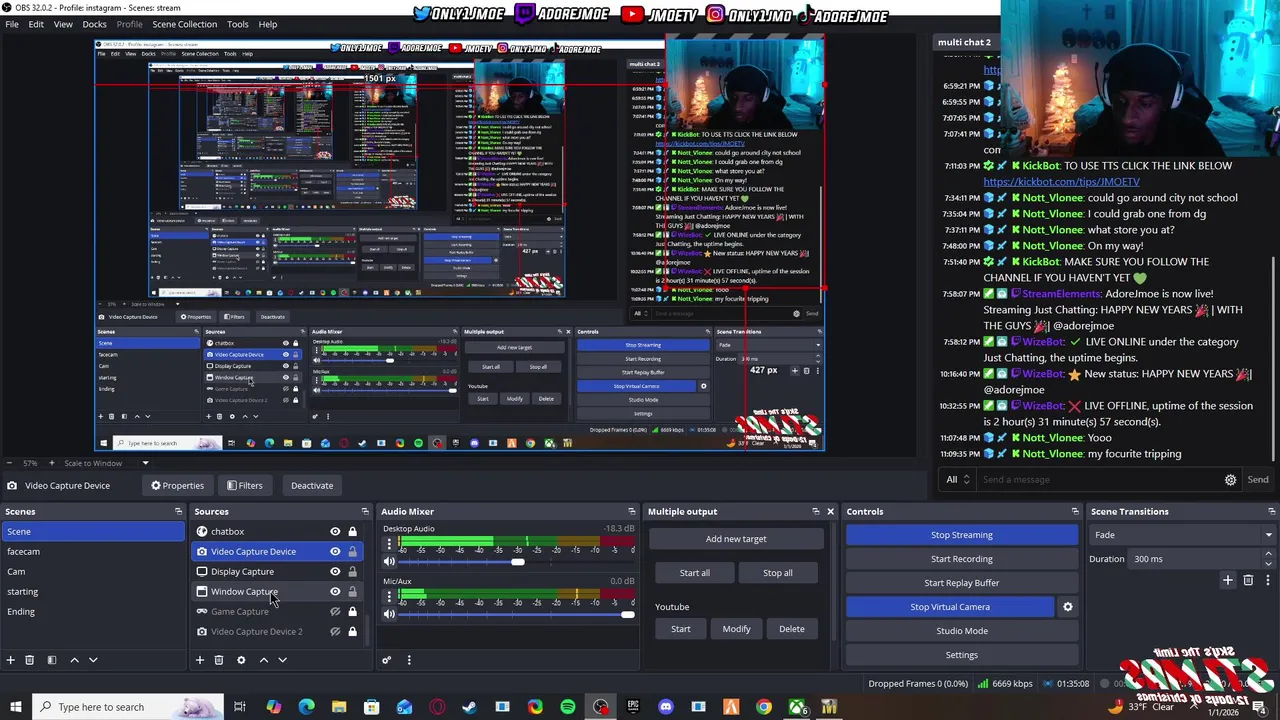
Task: Open Desktop Audio three-dot options
Action: tap(389, 545)
